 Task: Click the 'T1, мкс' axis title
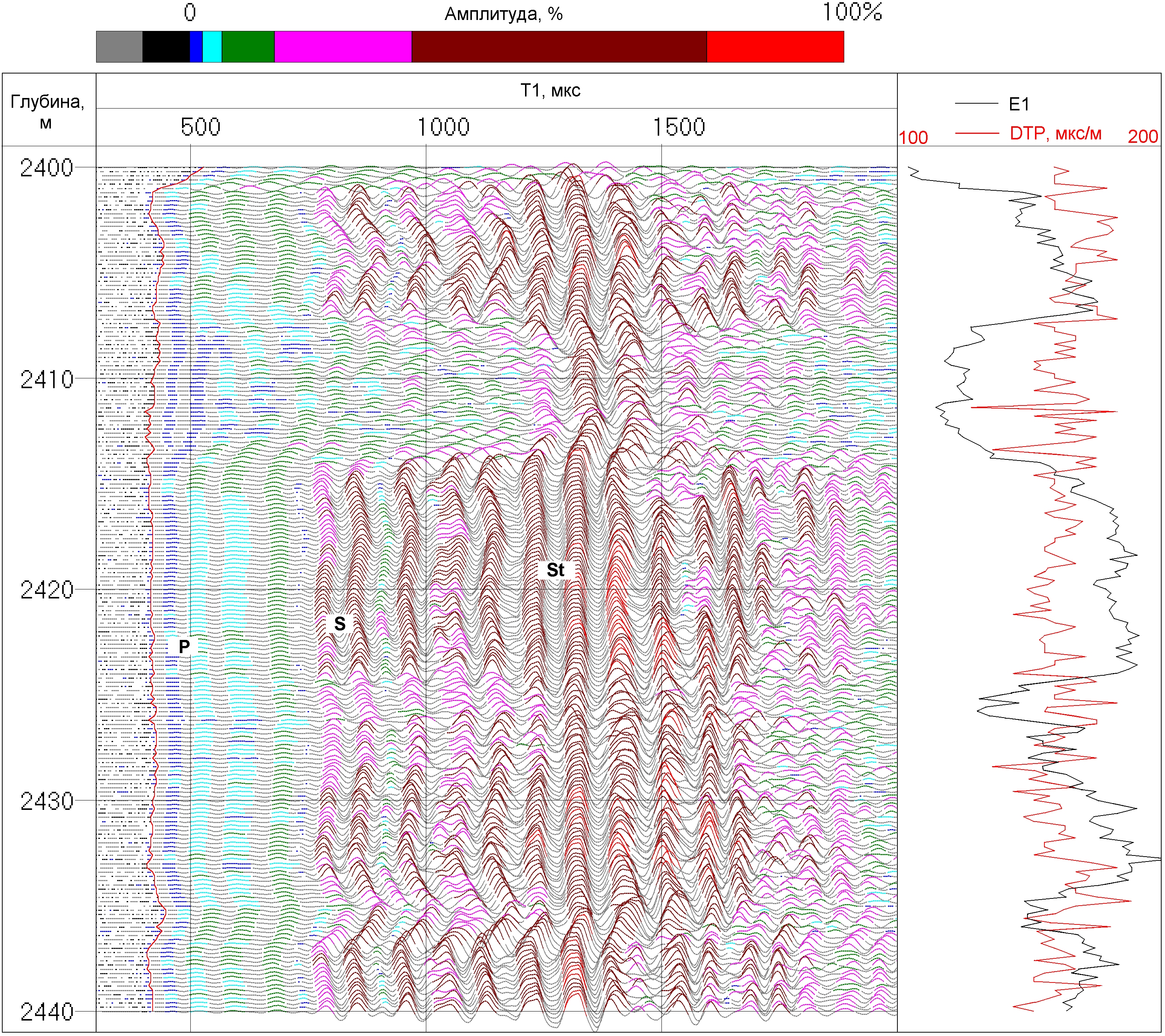point(550,90)
